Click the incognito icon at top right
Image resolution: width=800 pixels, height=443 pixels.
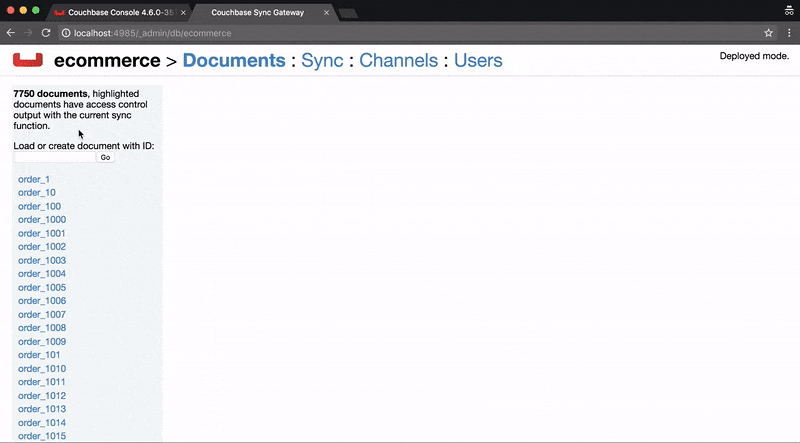click(789, 11)
